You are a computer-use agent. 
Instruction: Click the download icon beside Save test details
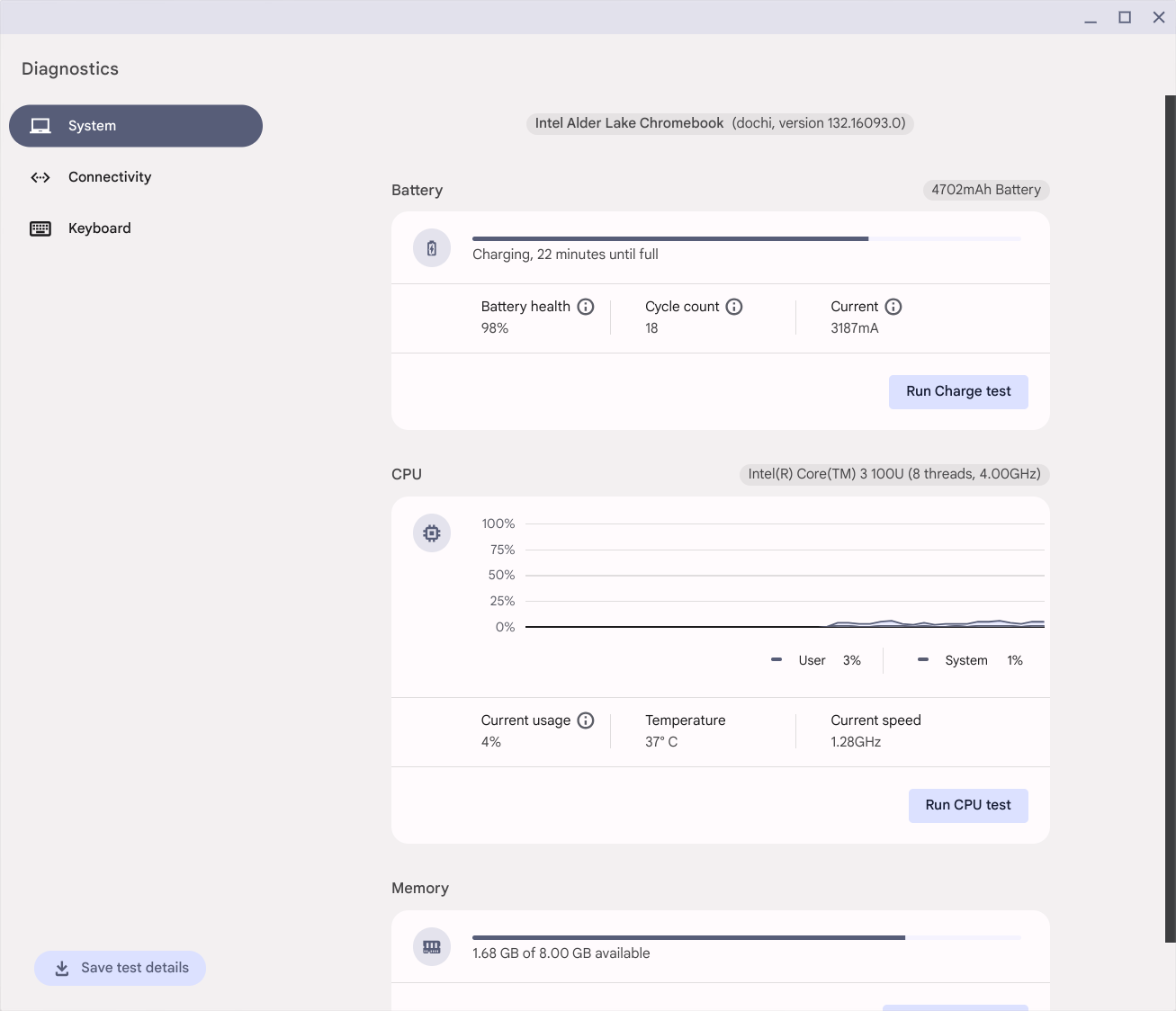pyautogui.click(x=62, y=969)
